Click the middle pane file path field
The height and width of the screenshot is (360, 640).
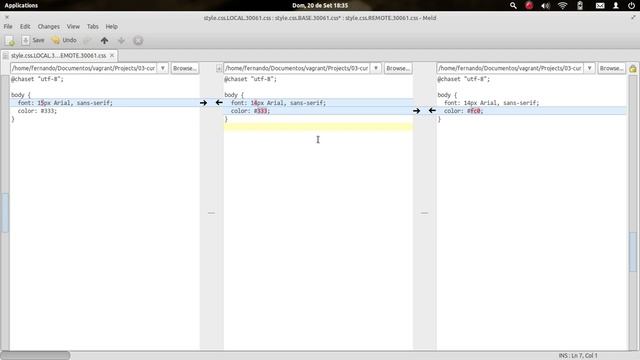tap(298, 68)
